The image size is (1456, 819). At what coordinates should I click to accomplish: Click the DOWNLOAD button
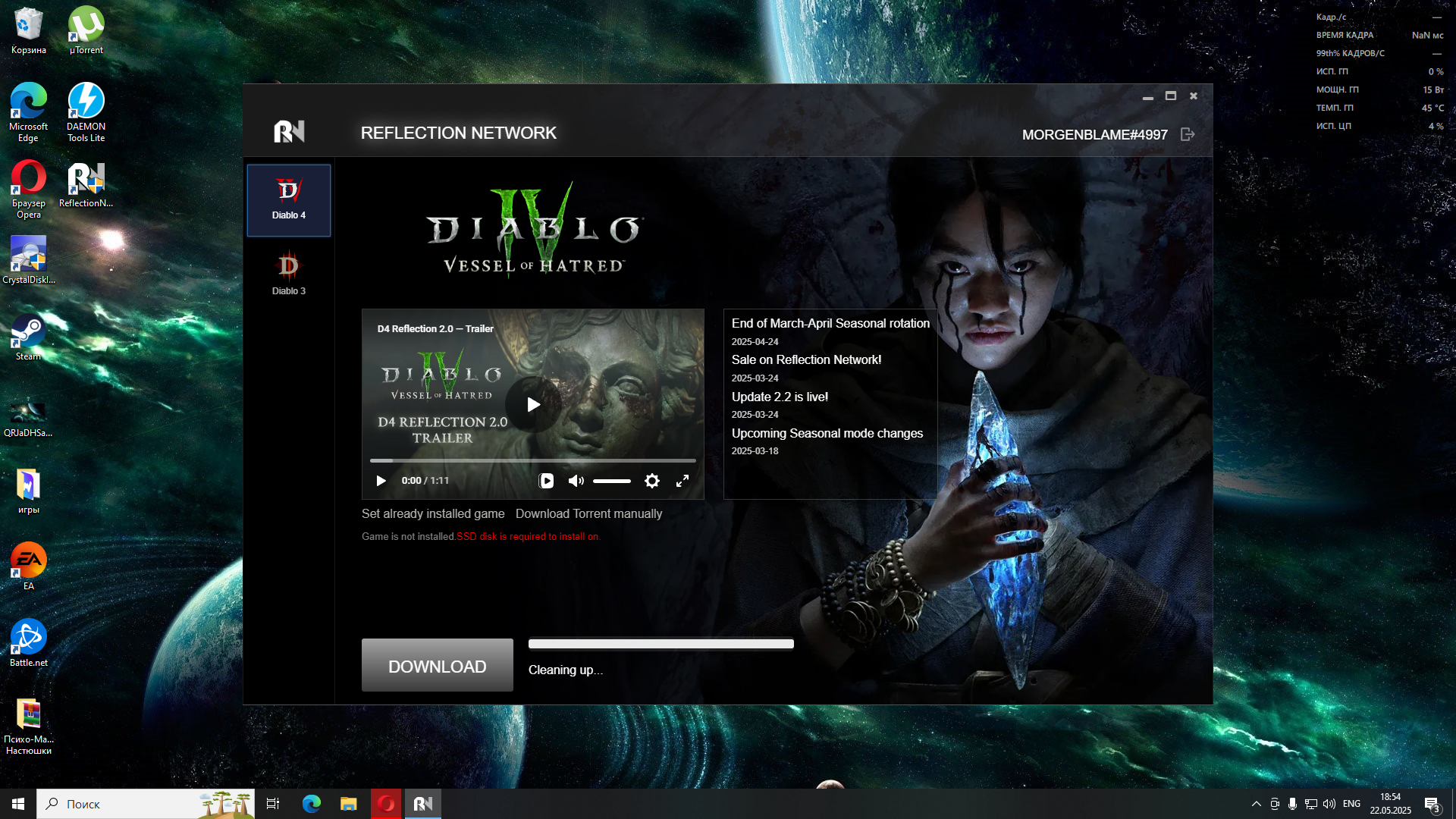coord(438,665)
